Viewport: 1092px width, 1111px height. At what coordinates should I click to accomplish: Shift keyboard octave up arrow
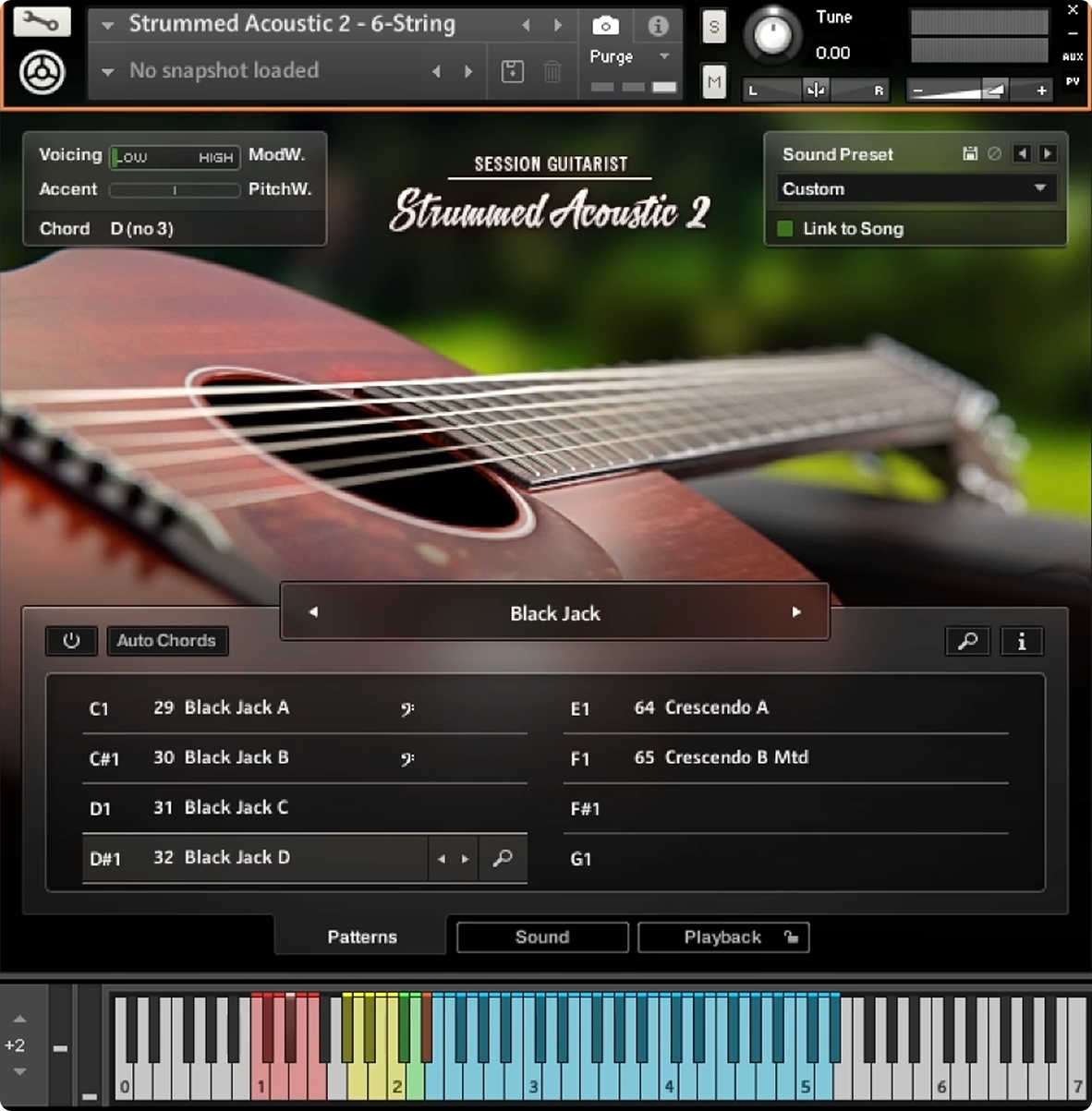pyautogui.click(x=19, y=1019)
